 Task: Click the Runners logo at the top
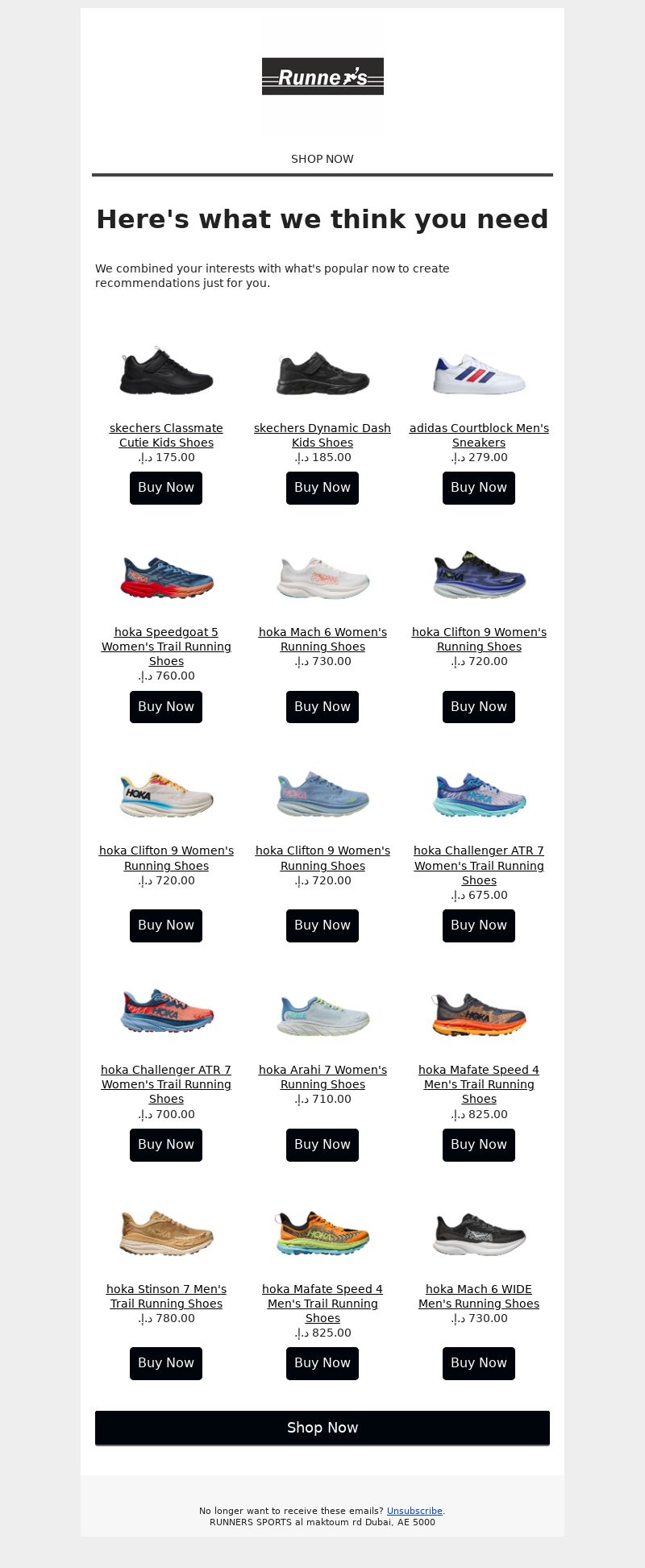(x=322, y=77)
